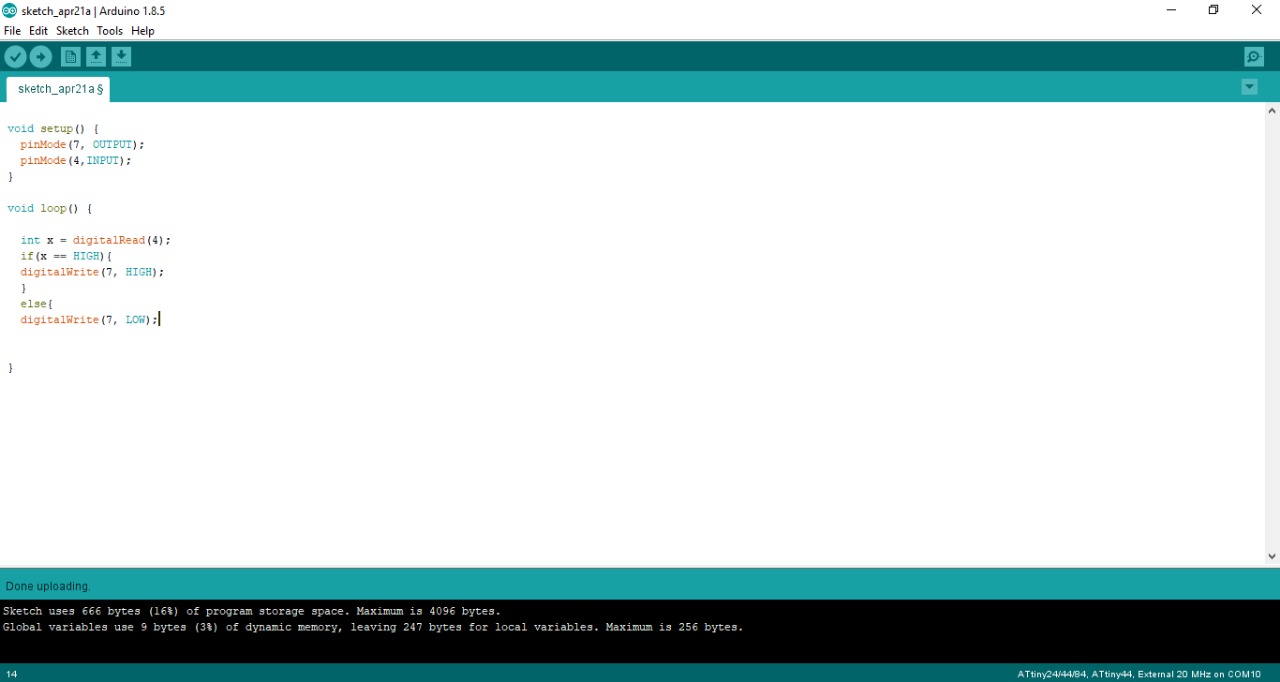This screenshot has width=1280, height=682.
Task: Open the Edit menu
Action: [x=38, y=31]
